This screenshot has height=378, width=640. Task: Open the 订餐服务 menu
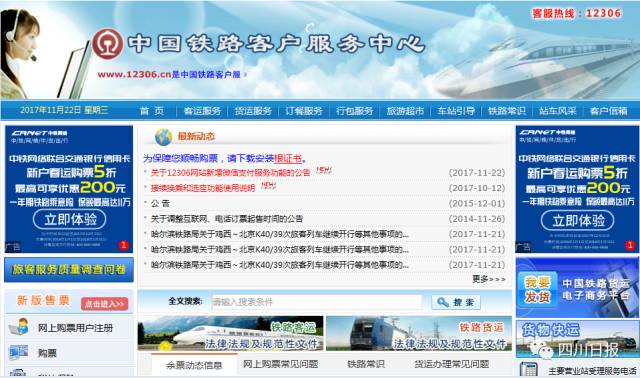click(x=304, y=111)
